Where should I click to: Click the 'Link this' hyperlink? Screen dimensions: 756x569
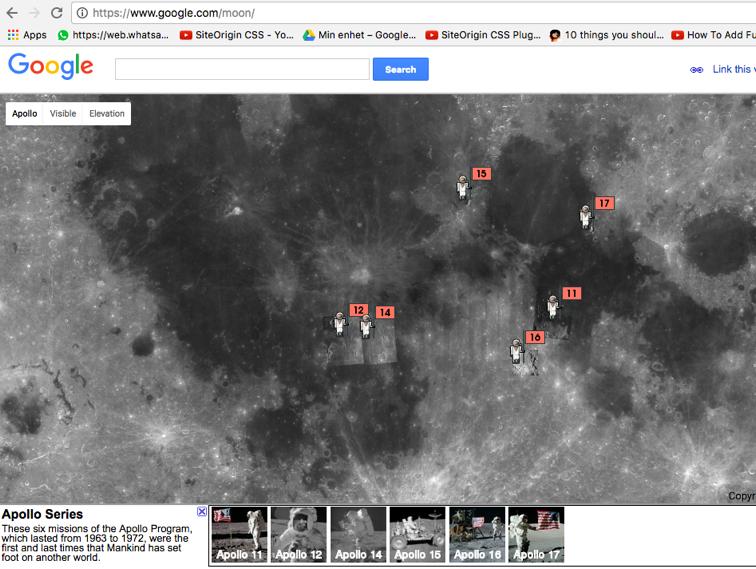pyautogui.click(x=734, y=69)
